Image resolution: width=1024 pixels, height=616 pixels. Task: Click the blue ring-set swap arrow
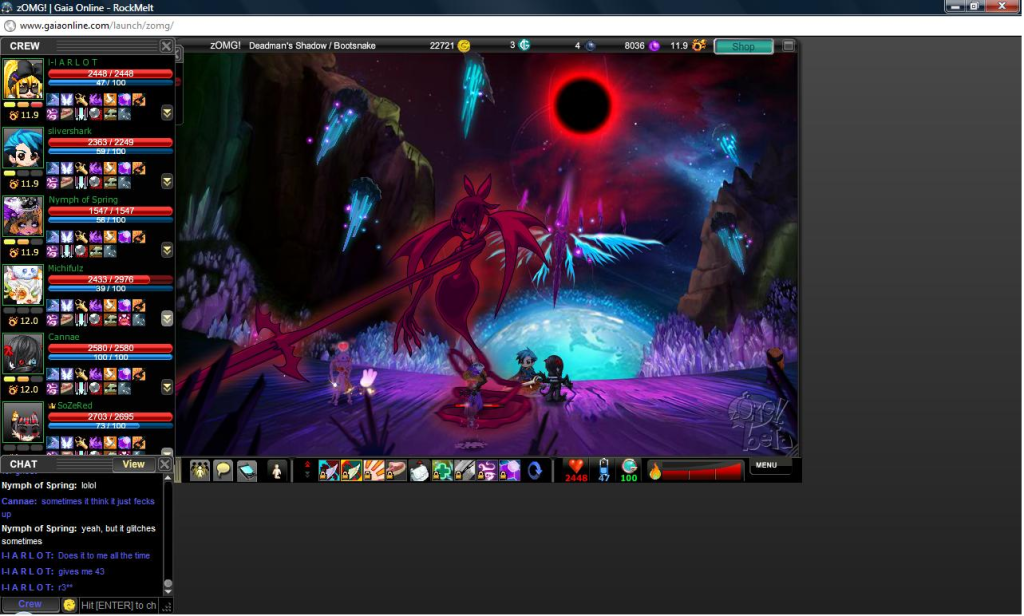535,470
